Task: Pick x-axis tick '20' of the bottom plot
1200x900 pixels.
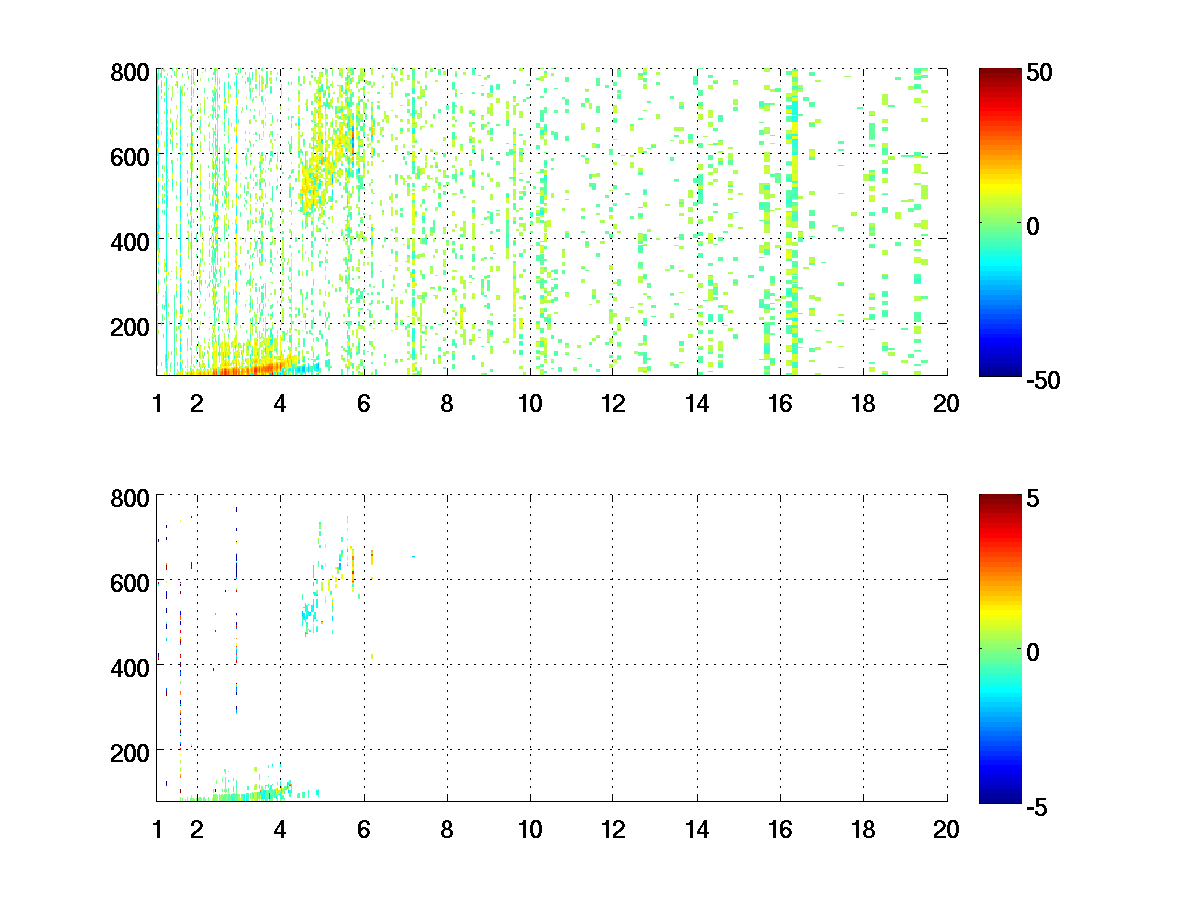Action: [946, 829]
